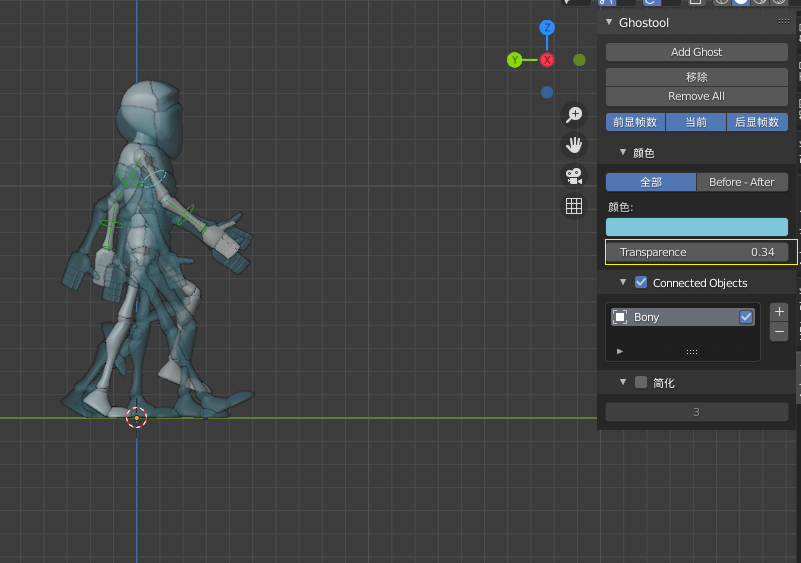Switch perspective/orthographic with grid icon
The image size is (801, 563).
574,206
